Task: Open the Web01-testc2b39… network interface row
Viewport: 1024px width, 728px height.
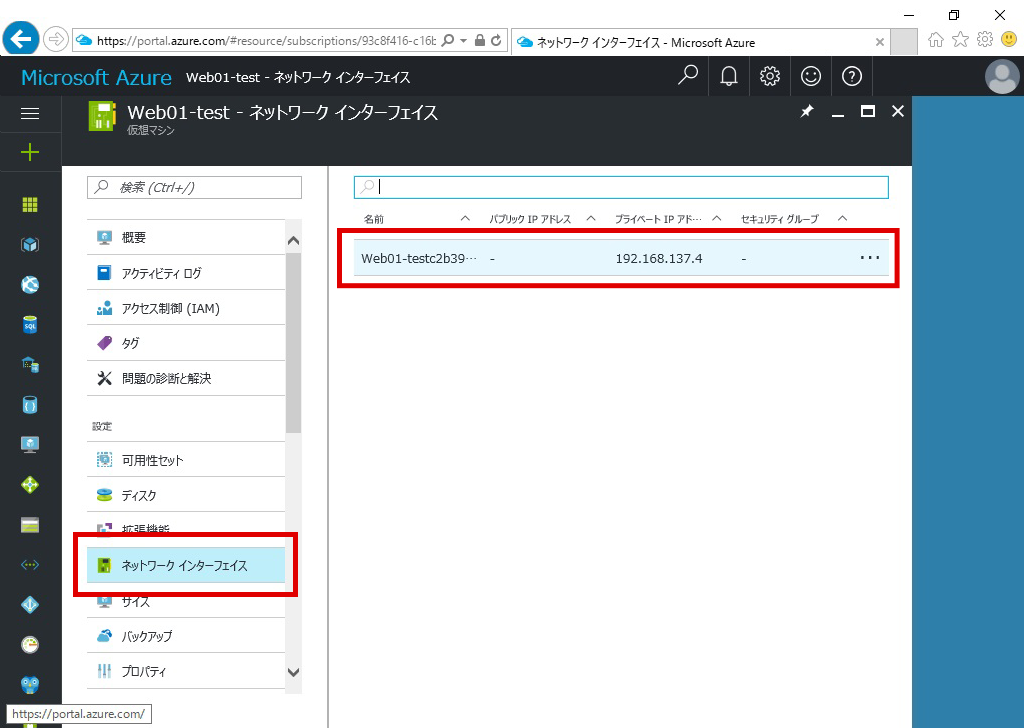Action: [621, 258]
